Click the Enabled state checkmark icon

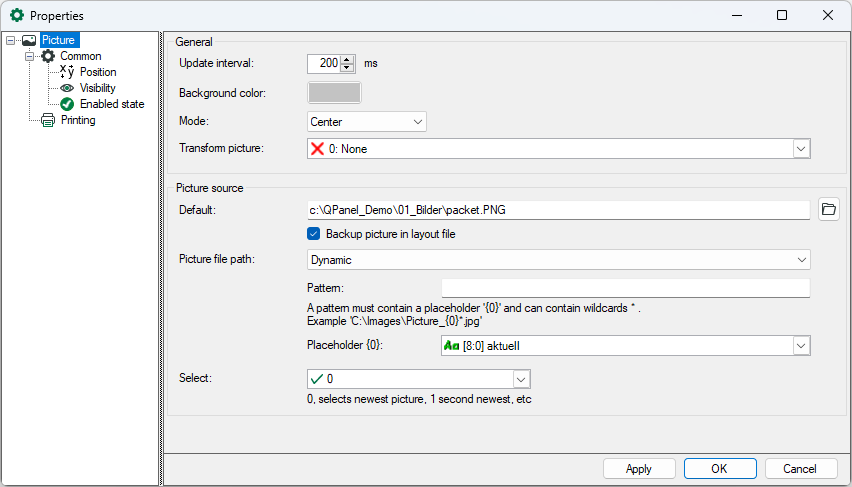point(67,104)
